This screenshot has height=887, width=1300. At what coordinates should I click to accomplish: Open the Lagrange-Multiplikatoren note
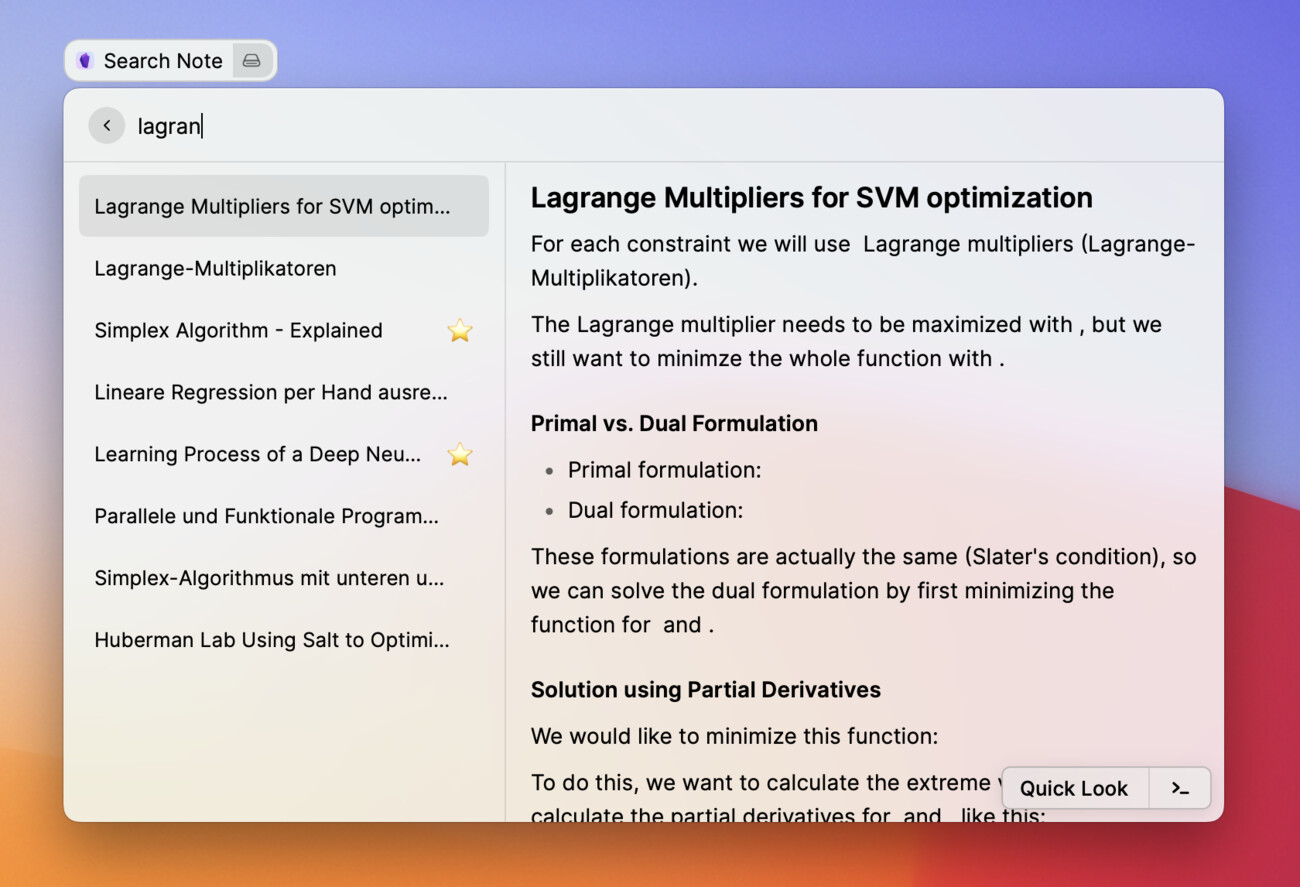215,269
